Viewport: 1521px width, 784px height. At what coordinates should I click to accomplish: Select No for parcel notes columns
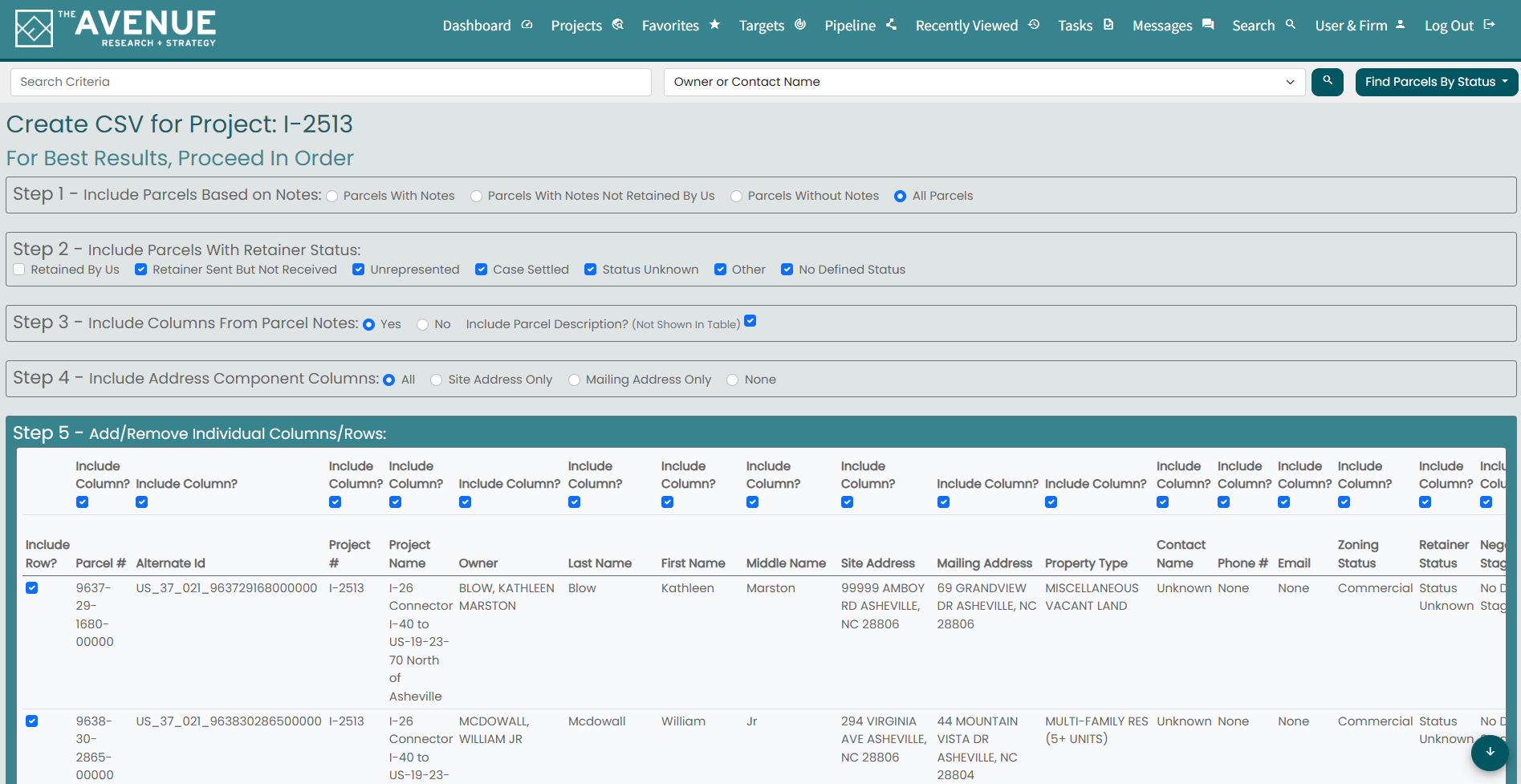(x=423, y=325)
